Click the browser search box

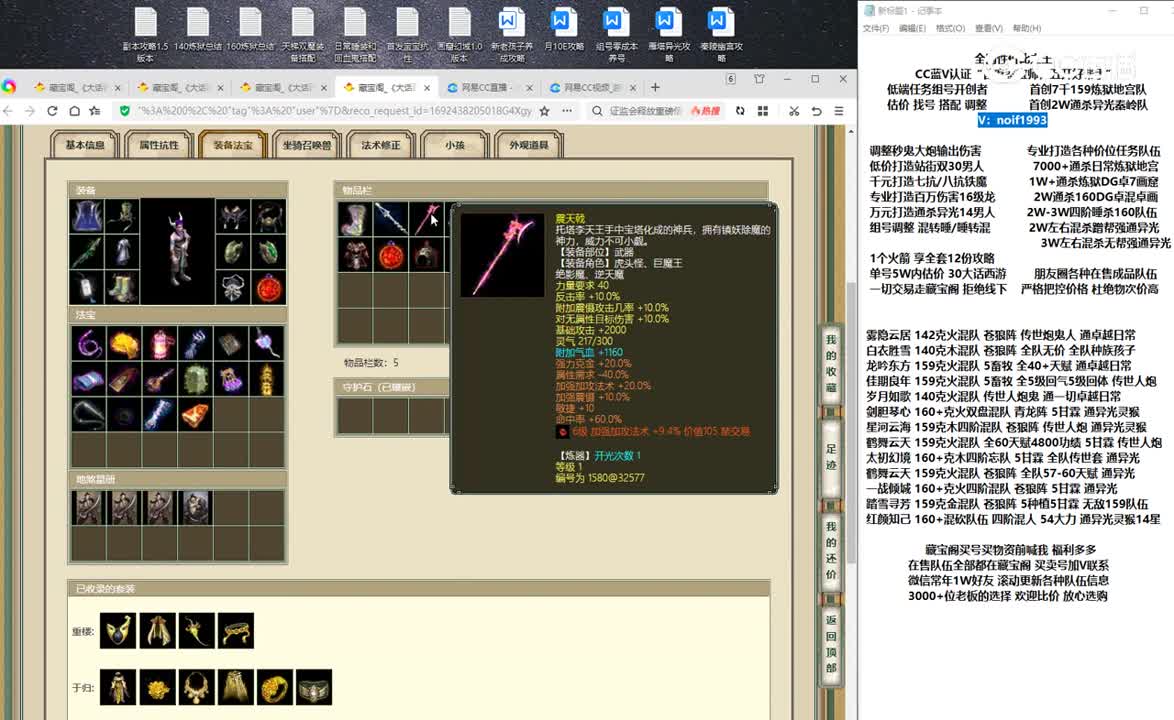[644, 111]
